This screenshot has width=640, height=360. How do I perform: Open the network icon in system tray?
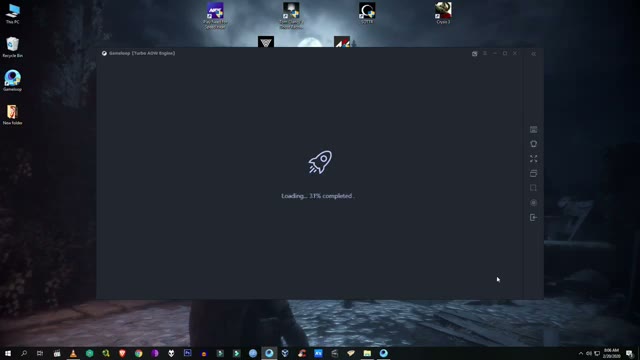[x=597, y=353]
